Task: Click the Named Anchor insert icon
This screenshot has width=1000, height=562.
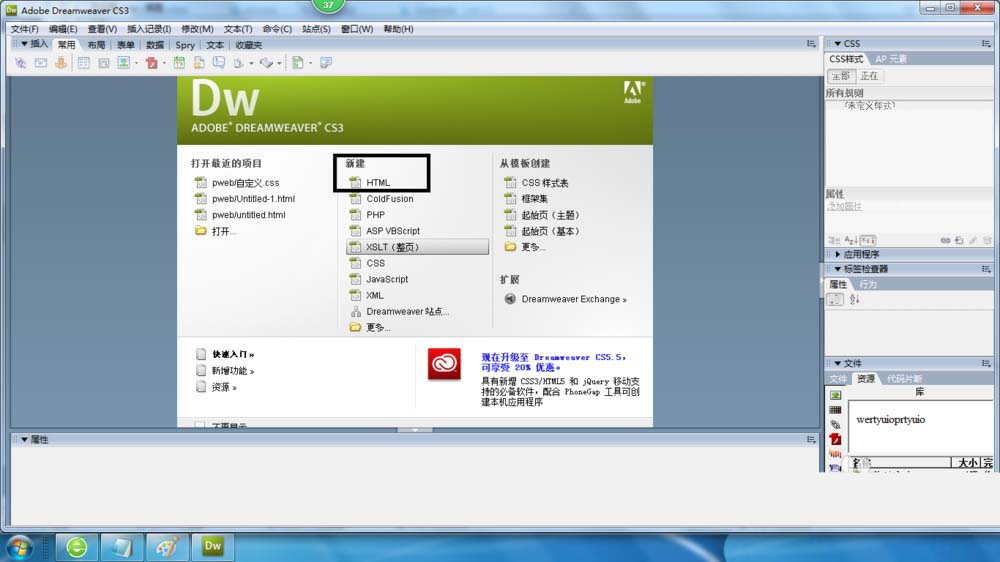Action: [61, 63]
